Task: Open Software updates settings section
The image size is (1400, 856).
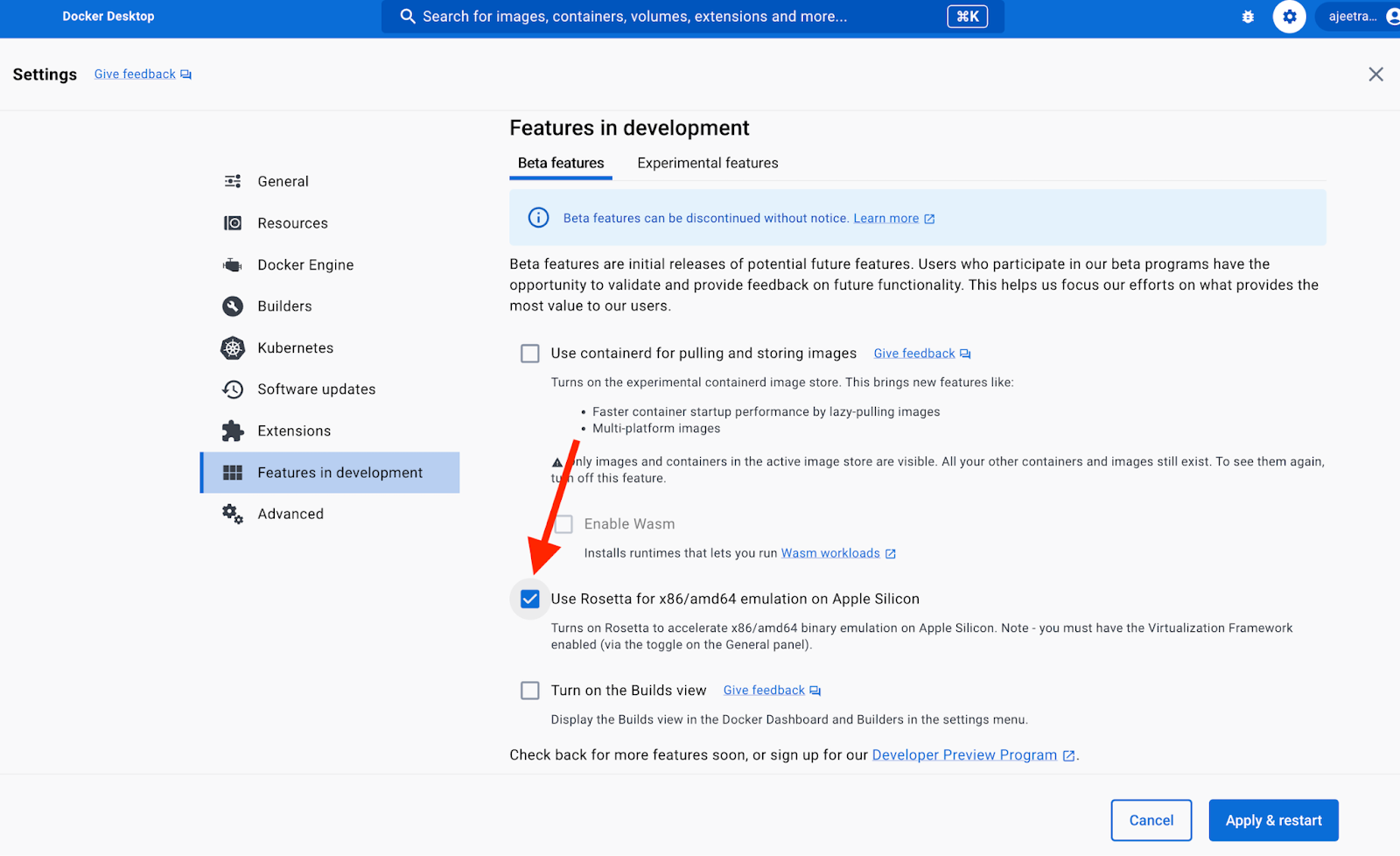Action: click(x=330, y=389)
